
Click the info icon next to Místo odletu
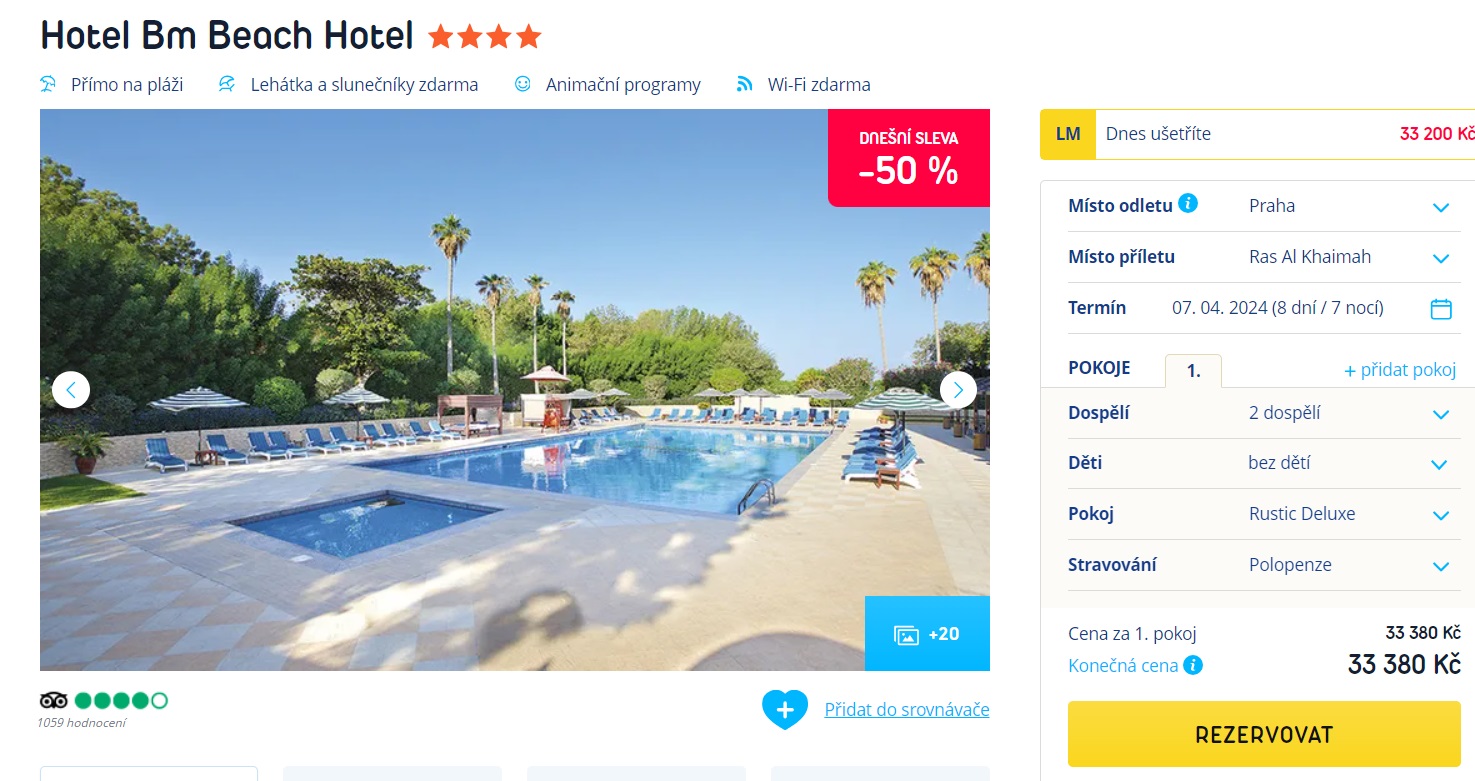coord(1188,204)
